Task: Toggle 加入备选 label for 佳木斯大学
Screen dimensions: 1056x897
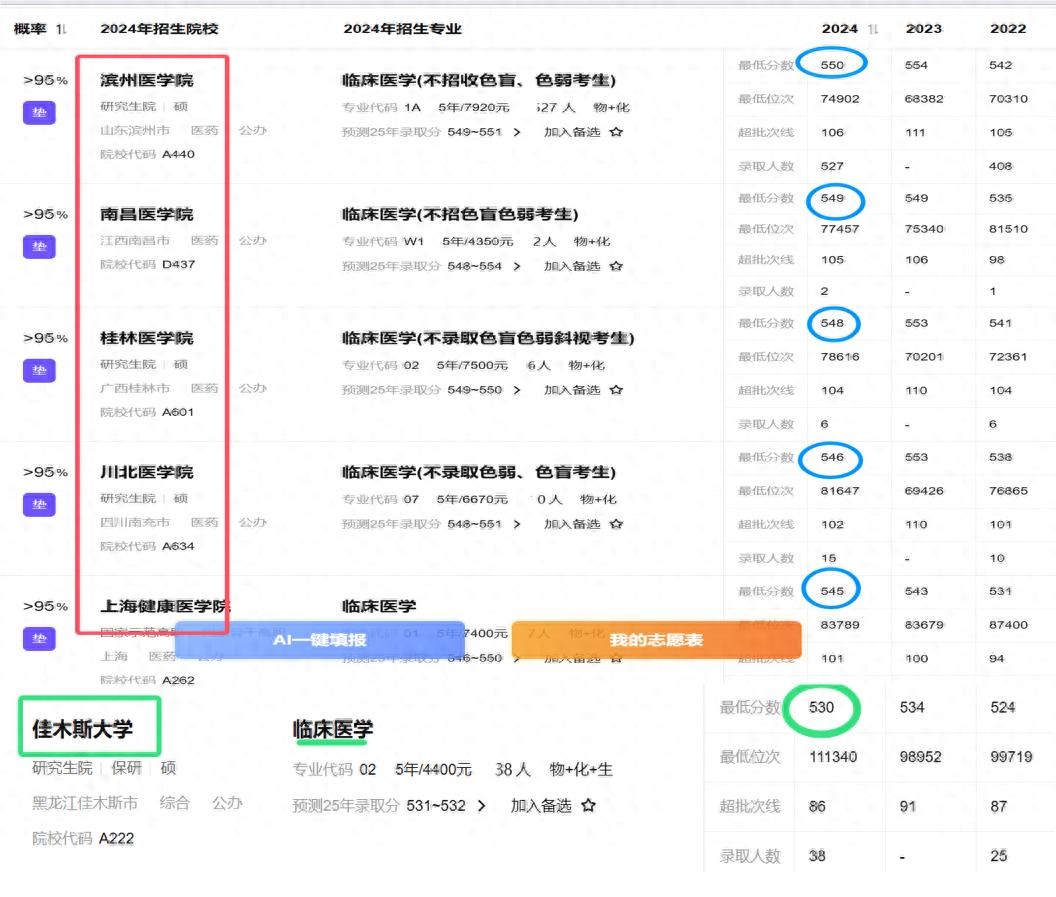Action: [540, 806]
